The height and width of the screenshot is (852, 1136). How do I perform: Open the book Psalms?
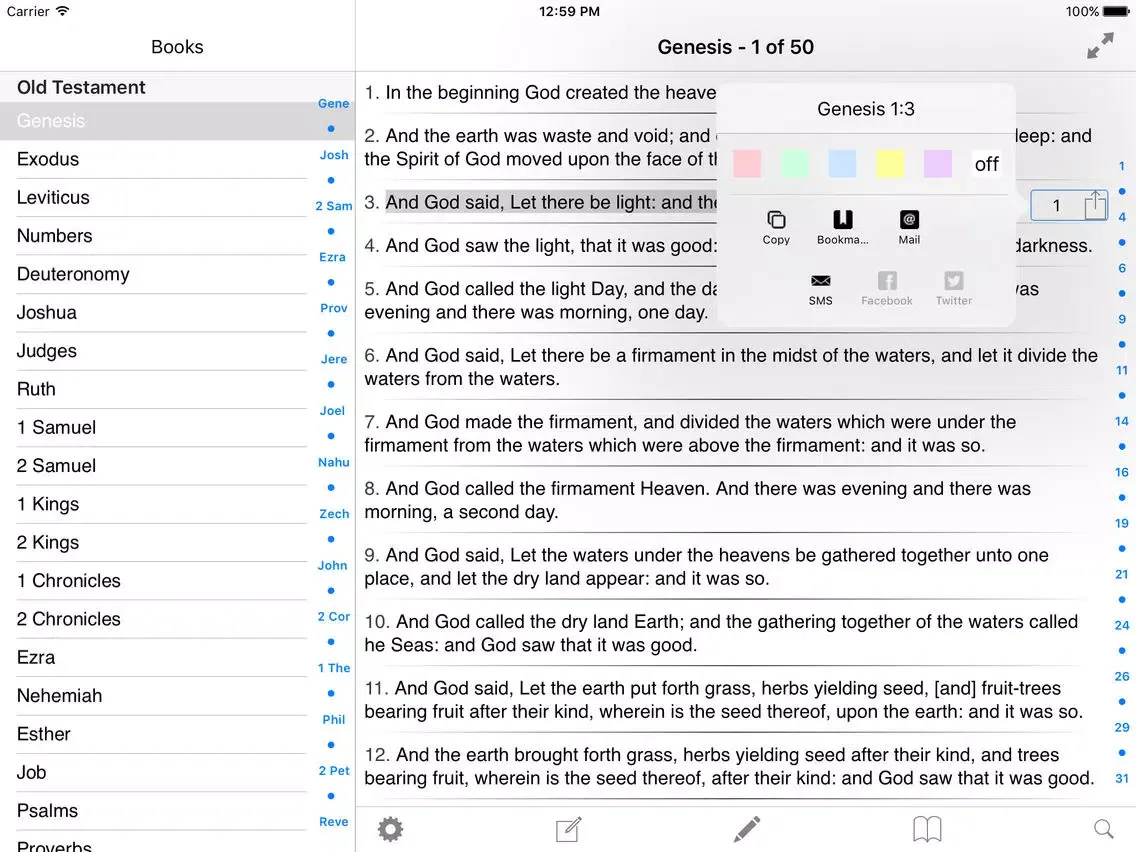[x=154, y=812]
